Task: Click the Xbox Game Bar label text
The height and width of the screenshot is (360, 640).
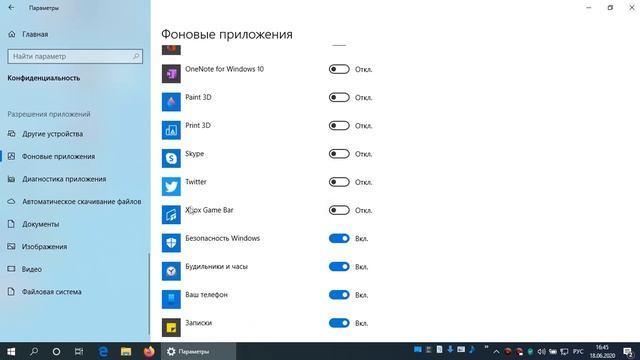Action: [x=209, y=210]
